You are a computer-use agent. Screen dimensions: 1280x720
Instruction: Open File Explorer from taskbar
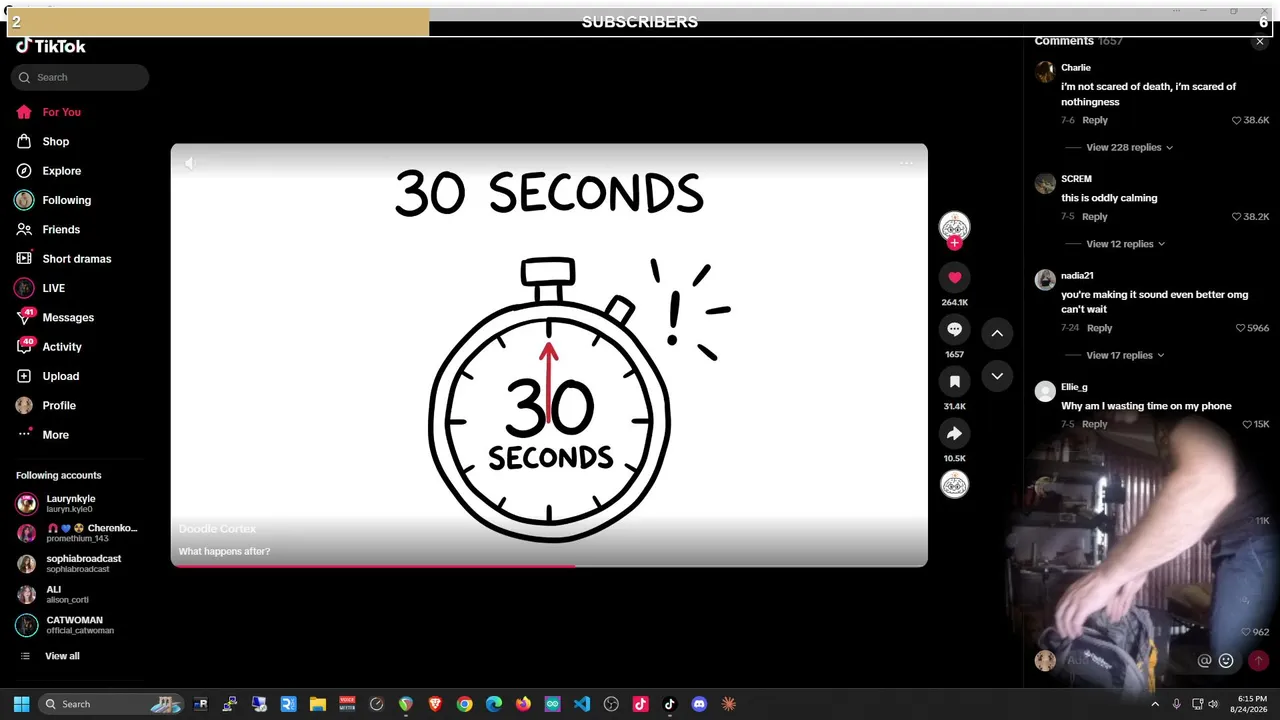click(318, 704)
